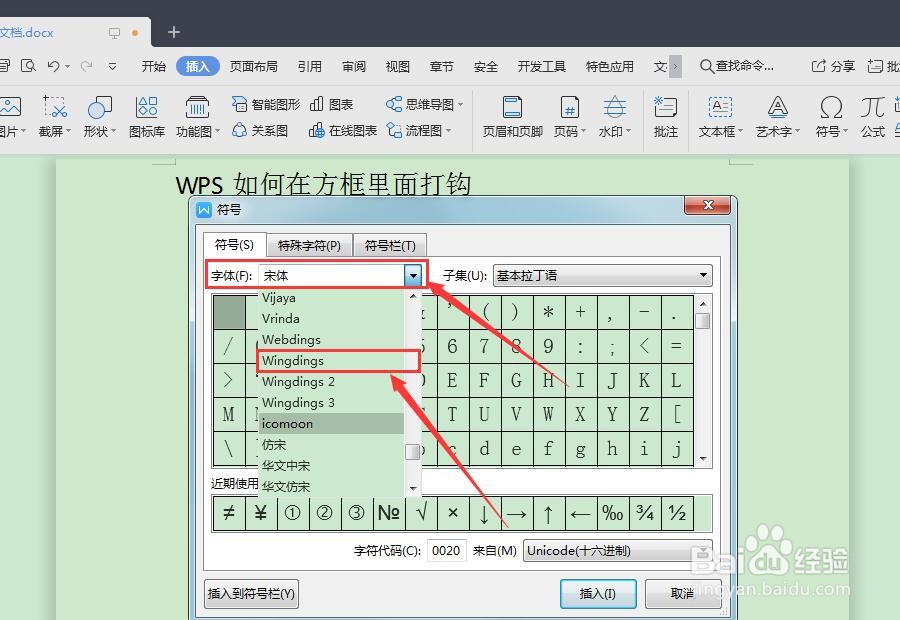Screen dimensions: 900x620
Task: Switch to the 页面布局 ribbon tab
Action: (254, 67)
